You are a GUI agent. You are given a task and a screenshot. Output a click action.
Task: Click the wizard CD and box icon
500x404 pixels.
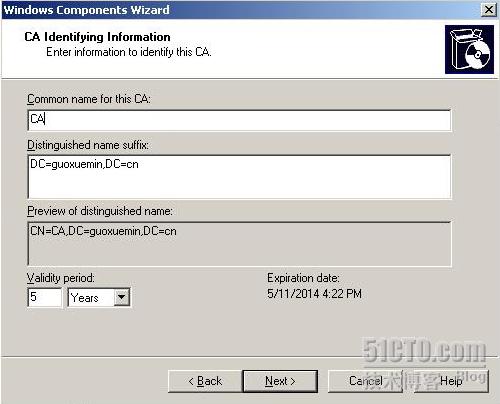469,49
